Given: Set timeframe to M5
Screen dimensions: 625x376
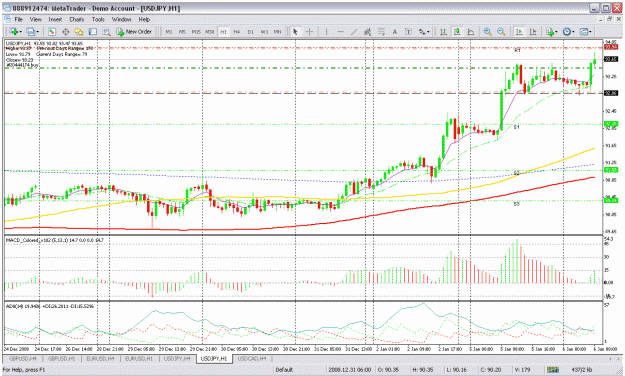Looking at the screenshot, I should click(x=182, y=31).
